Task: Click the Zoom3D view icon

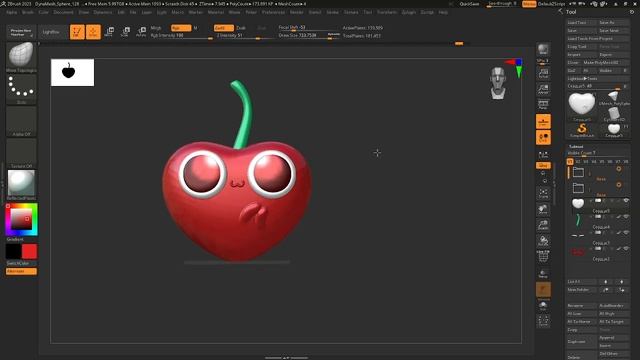Action: pyautogui.click(x=543, y=225)
